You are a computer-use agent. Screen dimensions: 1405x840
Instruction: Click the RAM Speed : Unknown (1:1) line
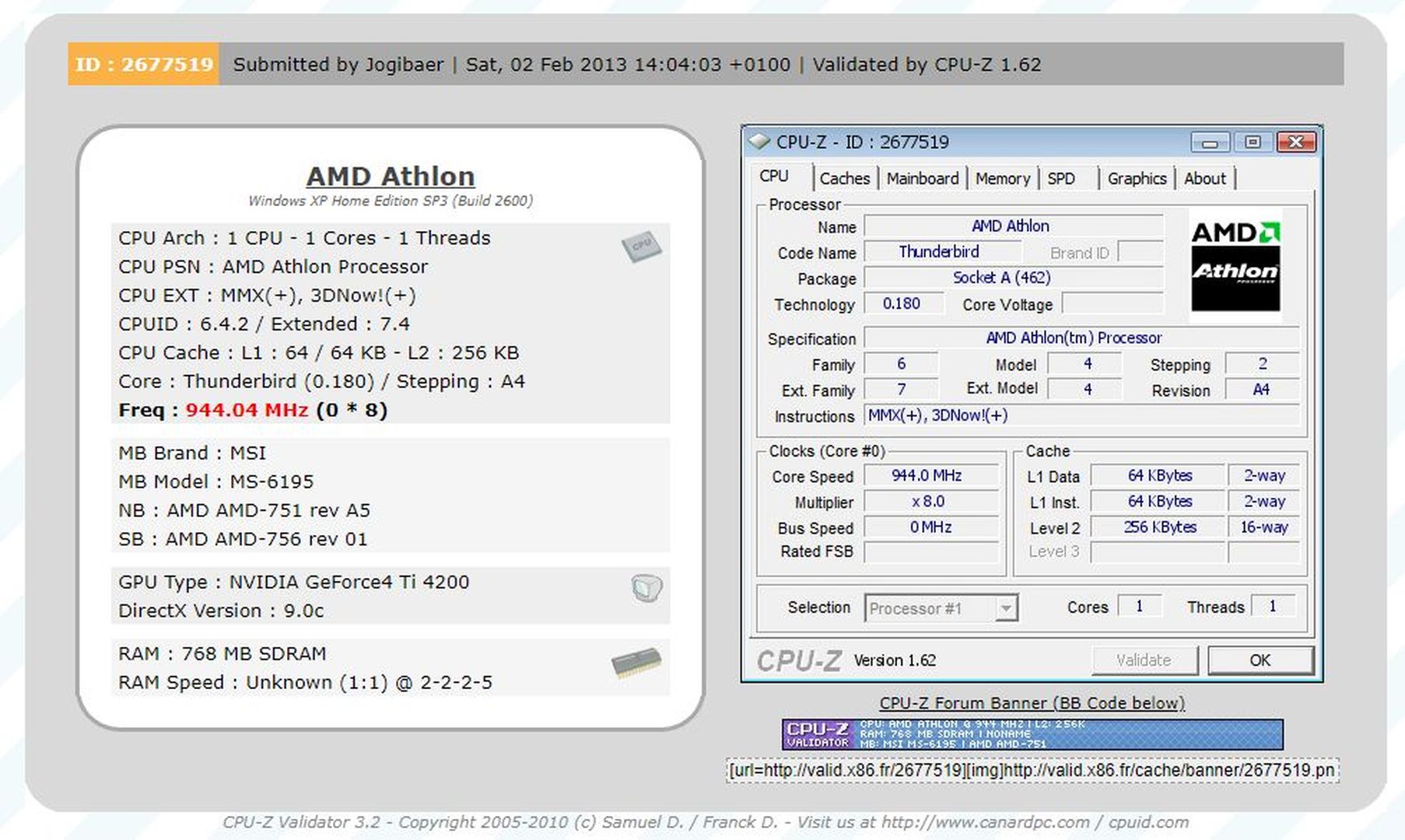point(305,682)
